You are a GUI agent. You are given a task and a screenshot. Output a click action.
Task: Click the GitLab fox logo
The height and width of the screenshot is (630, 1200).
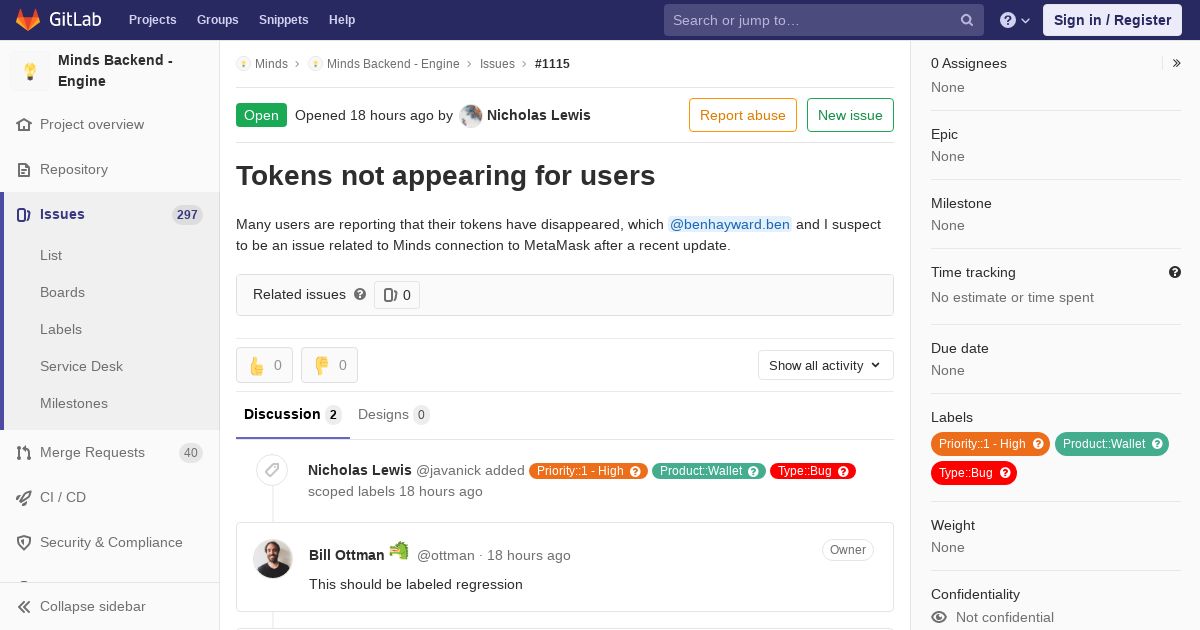(x=28, y=19)
